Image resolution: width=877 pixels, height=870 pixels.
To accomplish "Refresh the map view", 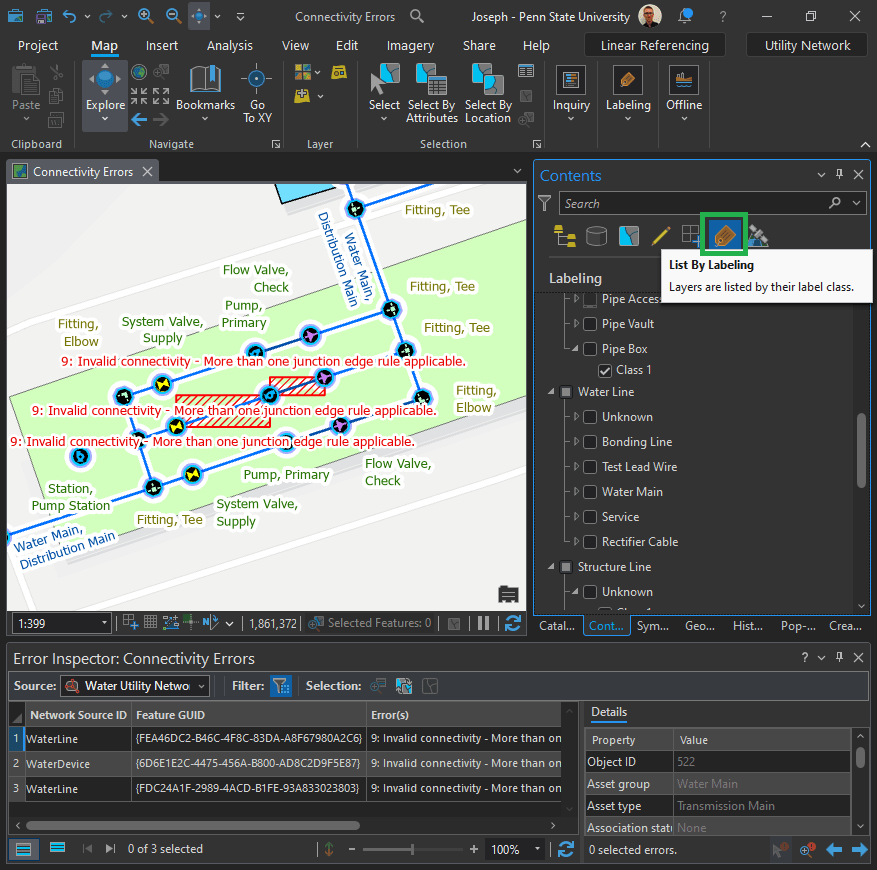I will click(x=513, y=623).
